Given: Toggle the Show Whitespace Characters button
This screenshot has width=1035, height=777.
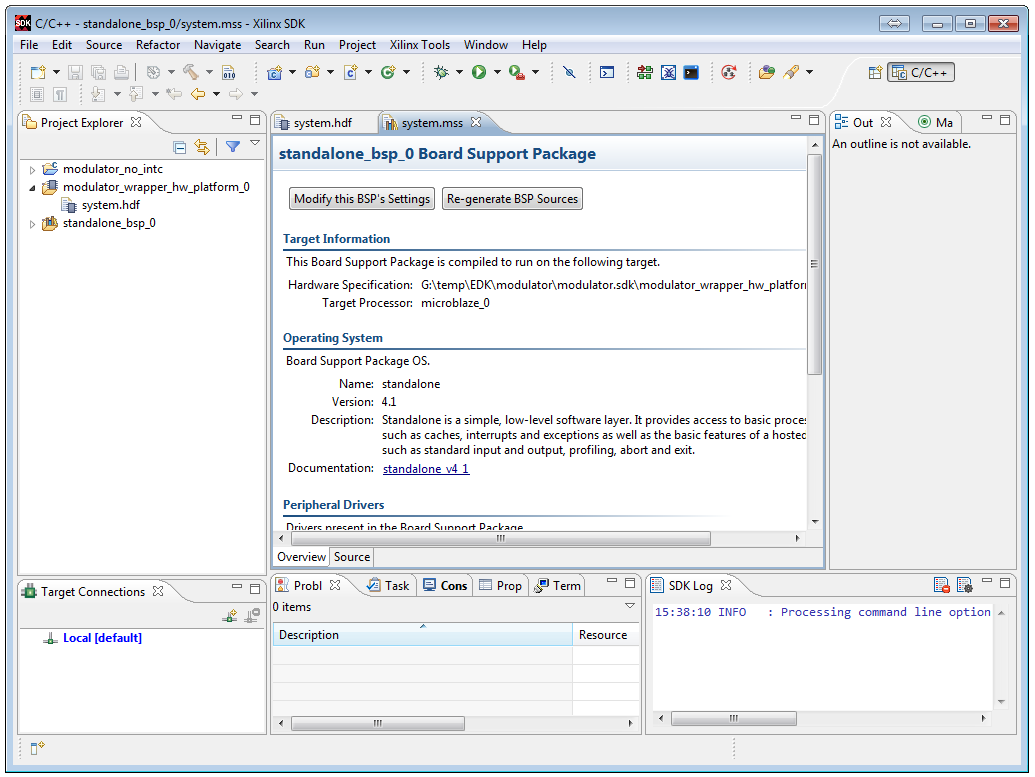Looking at the screenshot, I should coord(60,94).
